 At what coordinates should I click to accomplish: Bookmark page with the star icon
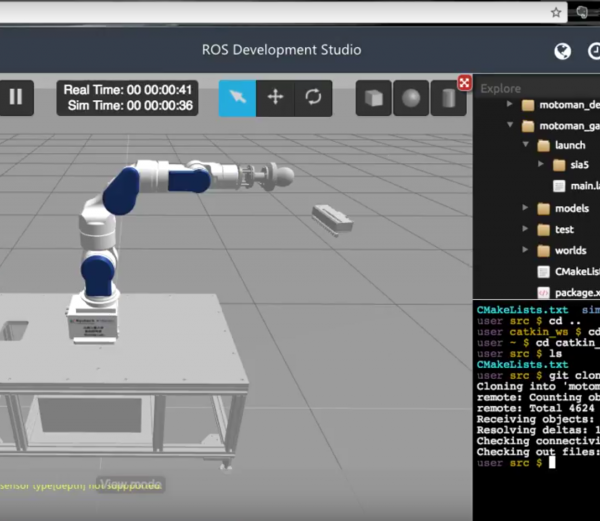coord(556,12)
